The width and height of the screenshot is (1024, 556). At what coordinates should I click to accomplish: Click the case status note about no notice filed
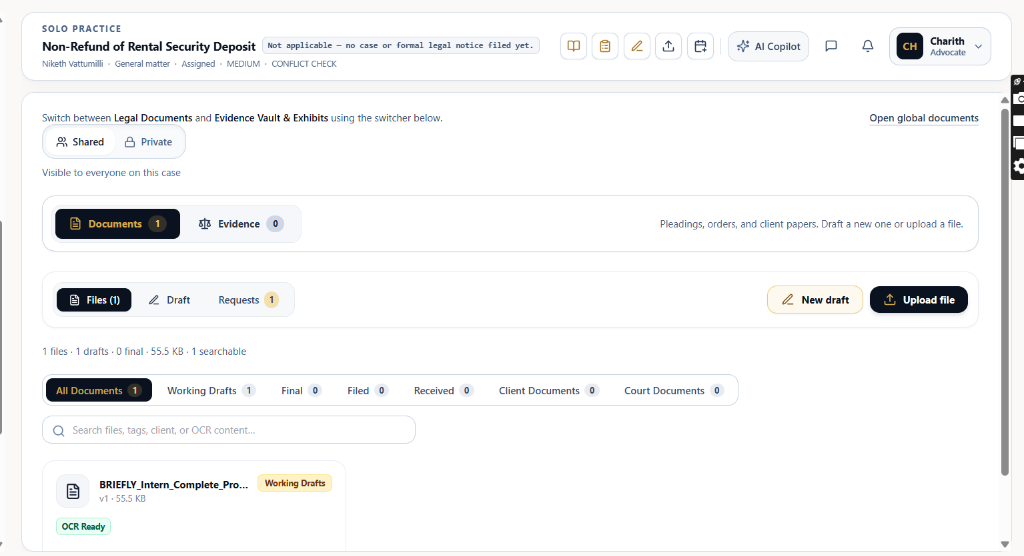pos(400,46)
